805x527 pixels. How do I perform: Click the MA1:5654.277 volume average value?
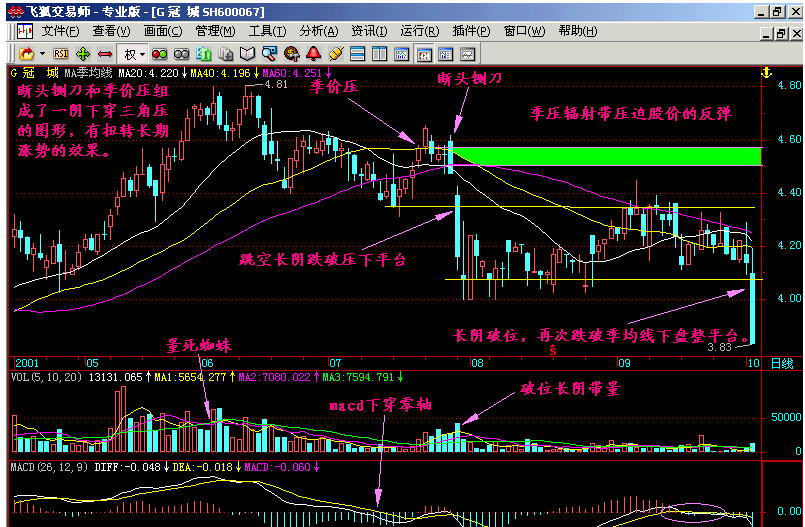(x=190, y=377)
